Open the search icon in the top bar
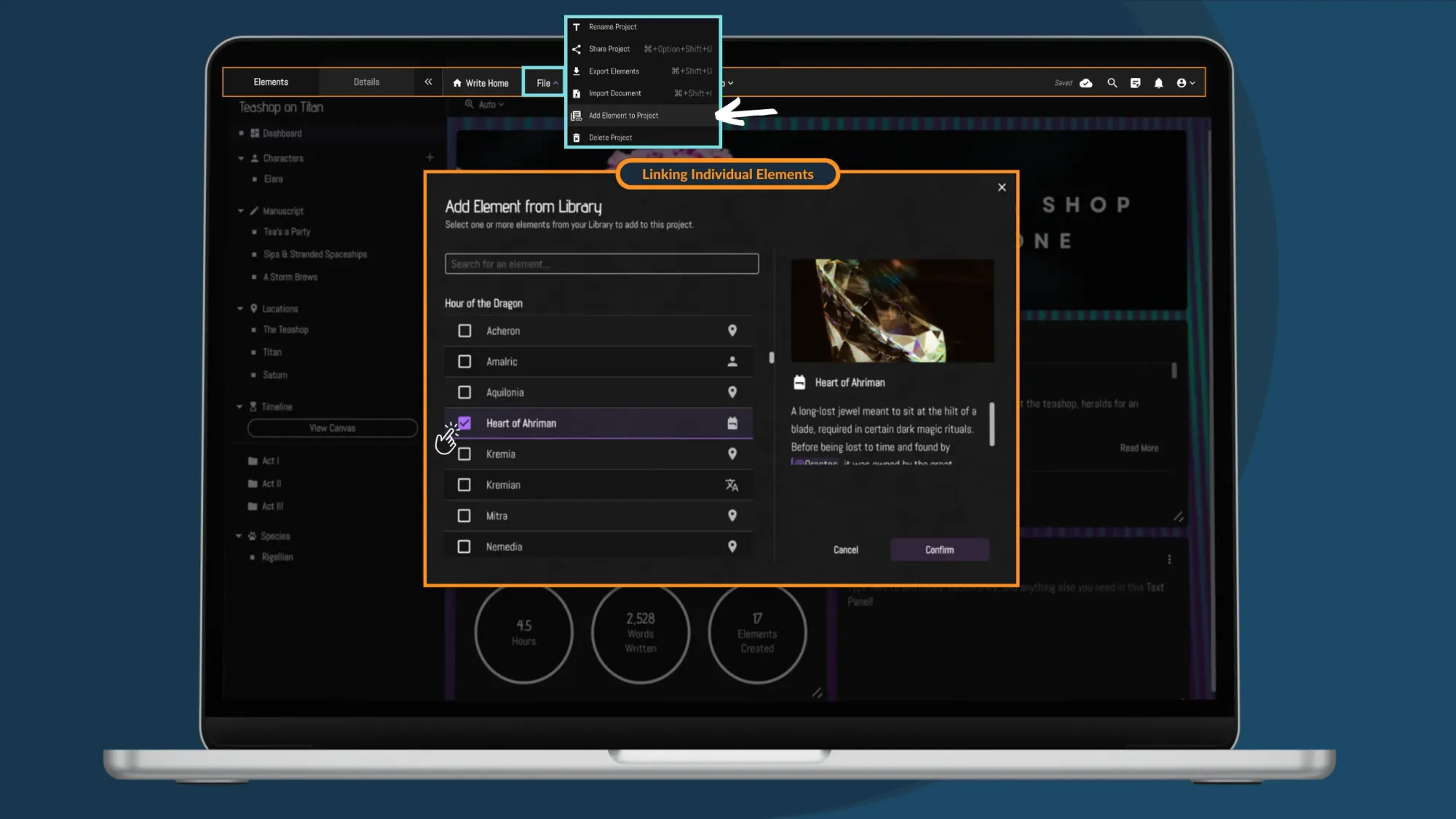This screenshot has width=1456, height=819. 1112,82
